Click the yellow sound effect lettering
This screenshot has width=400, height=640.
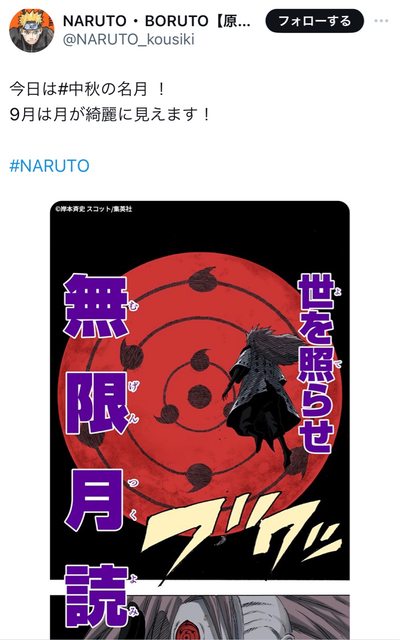coord(243,535)
